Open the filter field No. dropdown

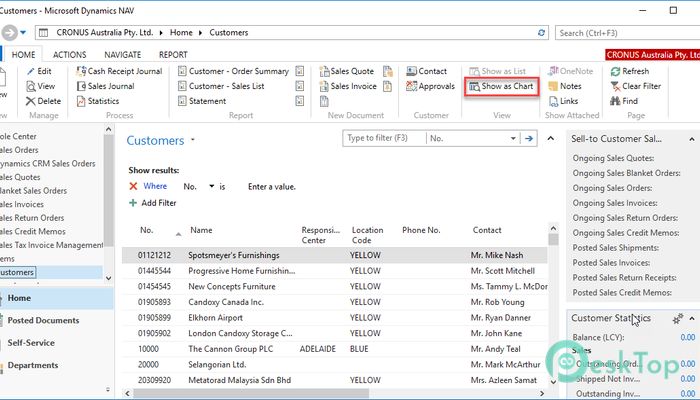[x=513, y=138]
